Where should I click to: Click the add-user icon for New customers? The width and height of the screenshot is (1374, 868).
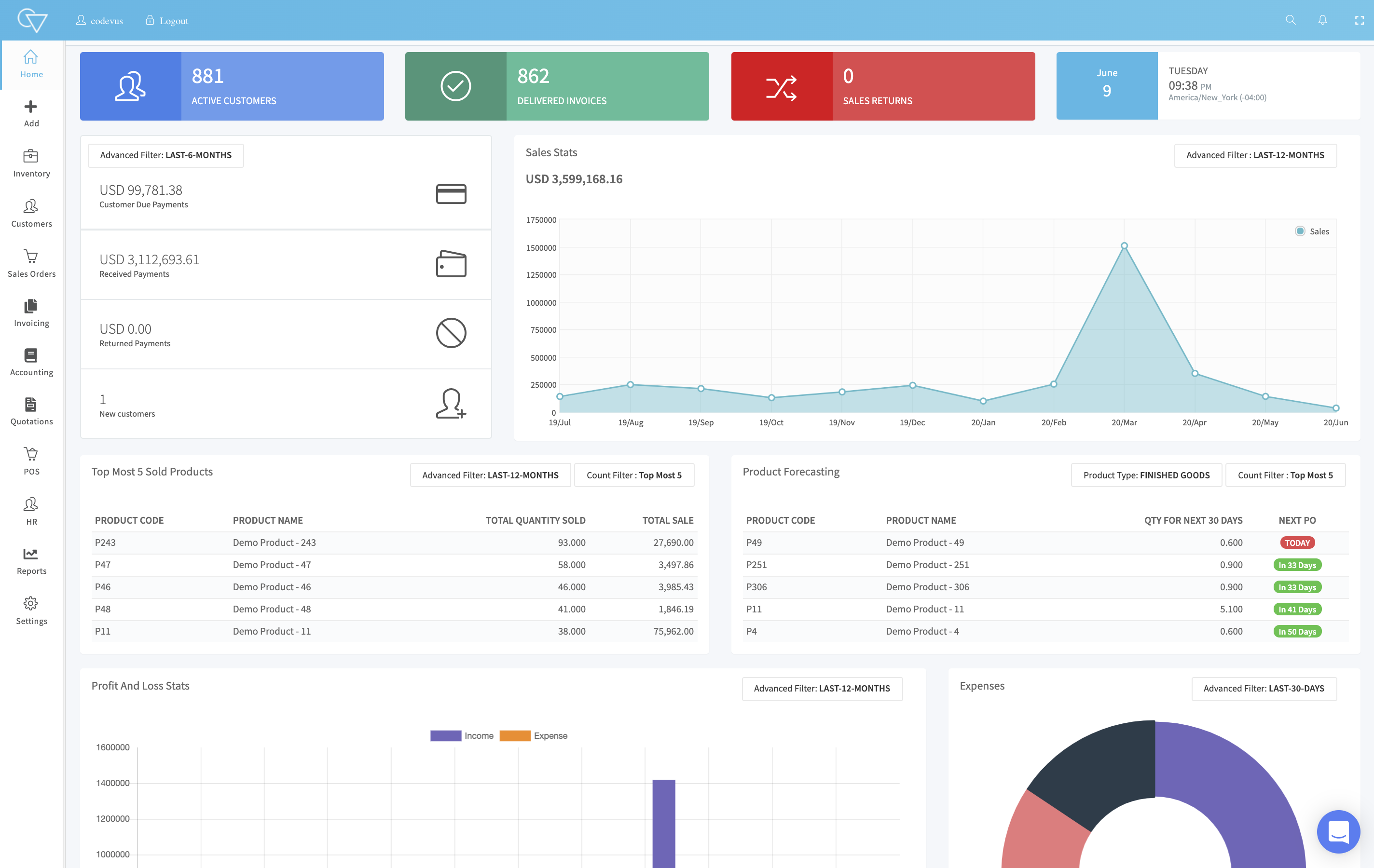[x=451, y=403]
